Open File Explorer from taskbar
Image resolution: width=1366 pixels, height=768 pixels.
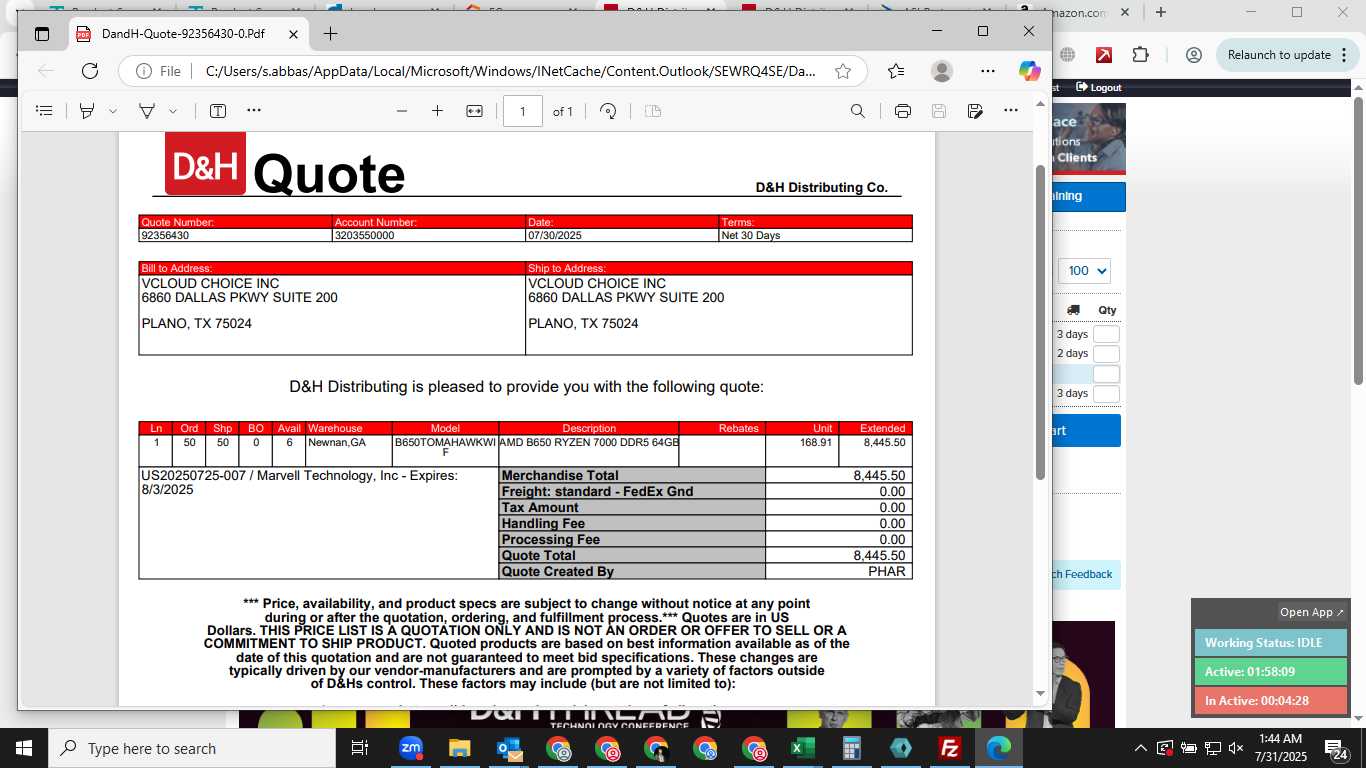point(459,748)
